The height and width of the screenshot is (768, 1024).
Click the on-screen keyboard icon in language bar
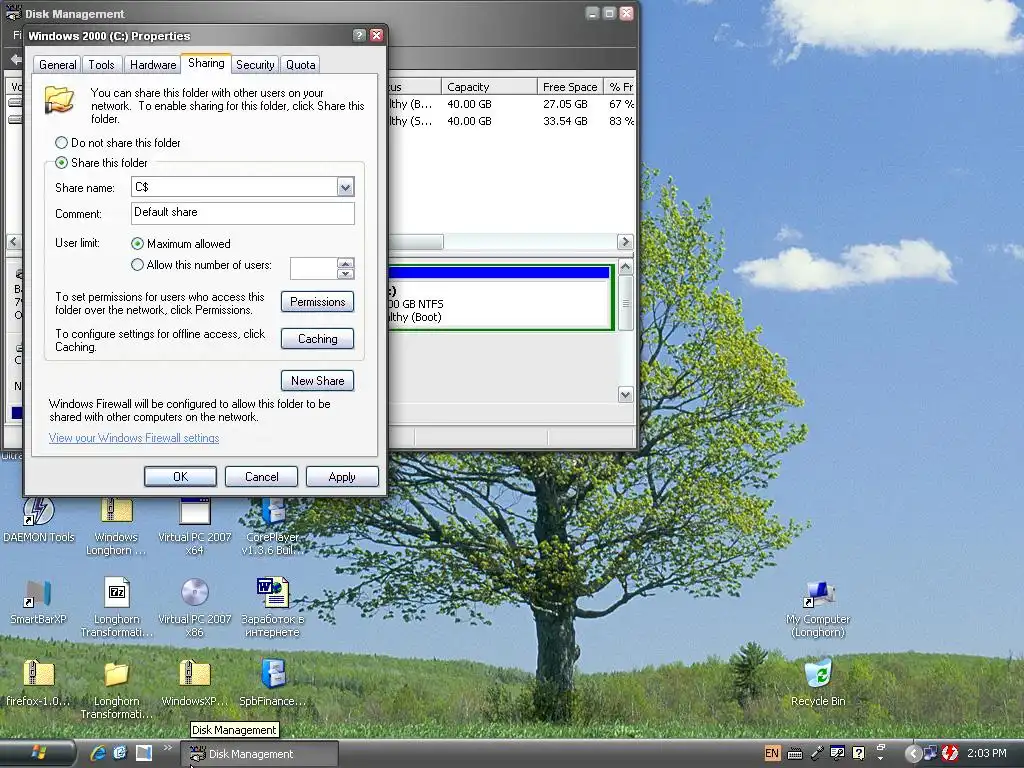(795, 754)
